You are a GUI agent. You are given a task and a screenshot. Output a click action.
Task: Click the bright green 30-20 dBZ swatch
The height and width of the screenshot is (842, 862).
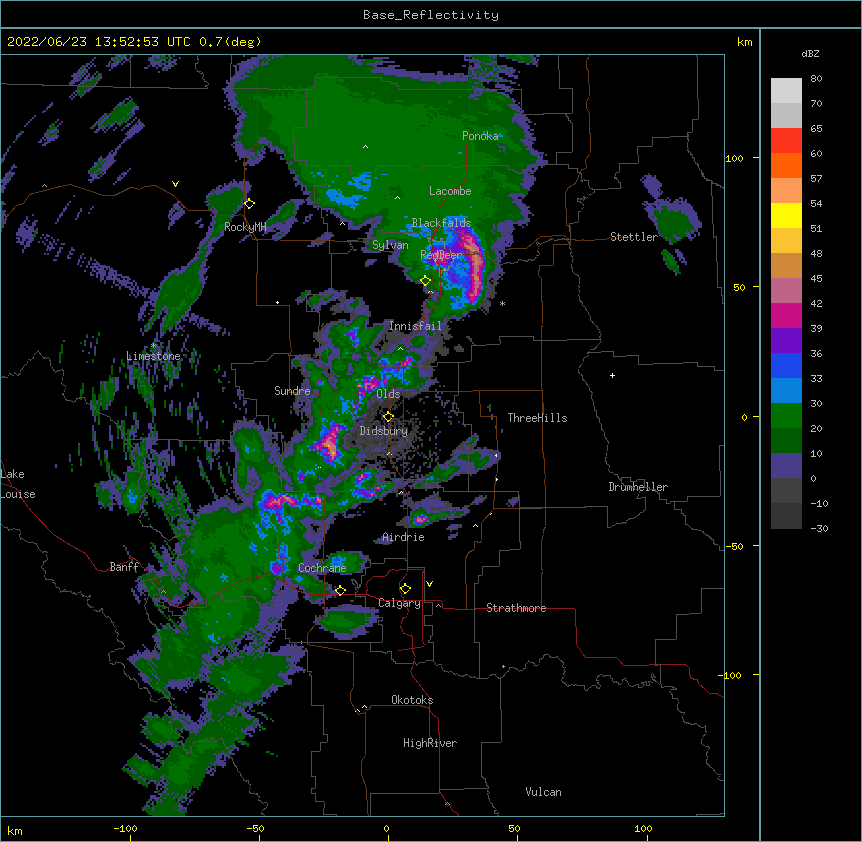[786, 416]
